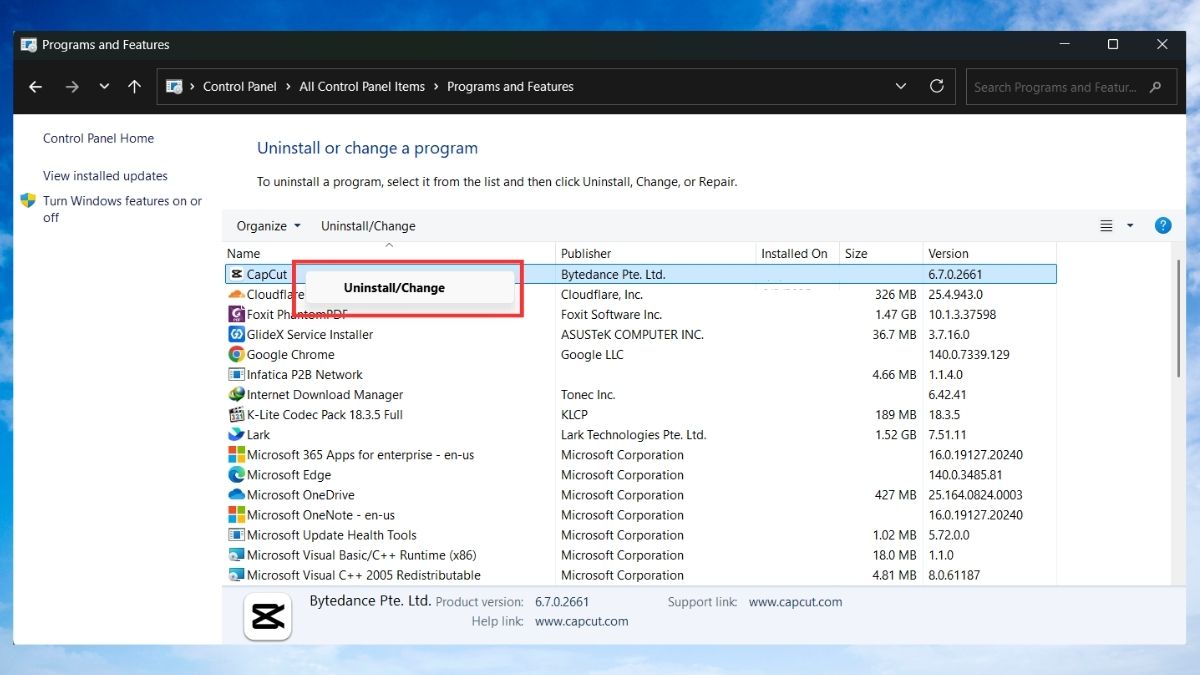Select the Microsoft Edge program icon
The image size is (1200, 675).
click(236, 475)
